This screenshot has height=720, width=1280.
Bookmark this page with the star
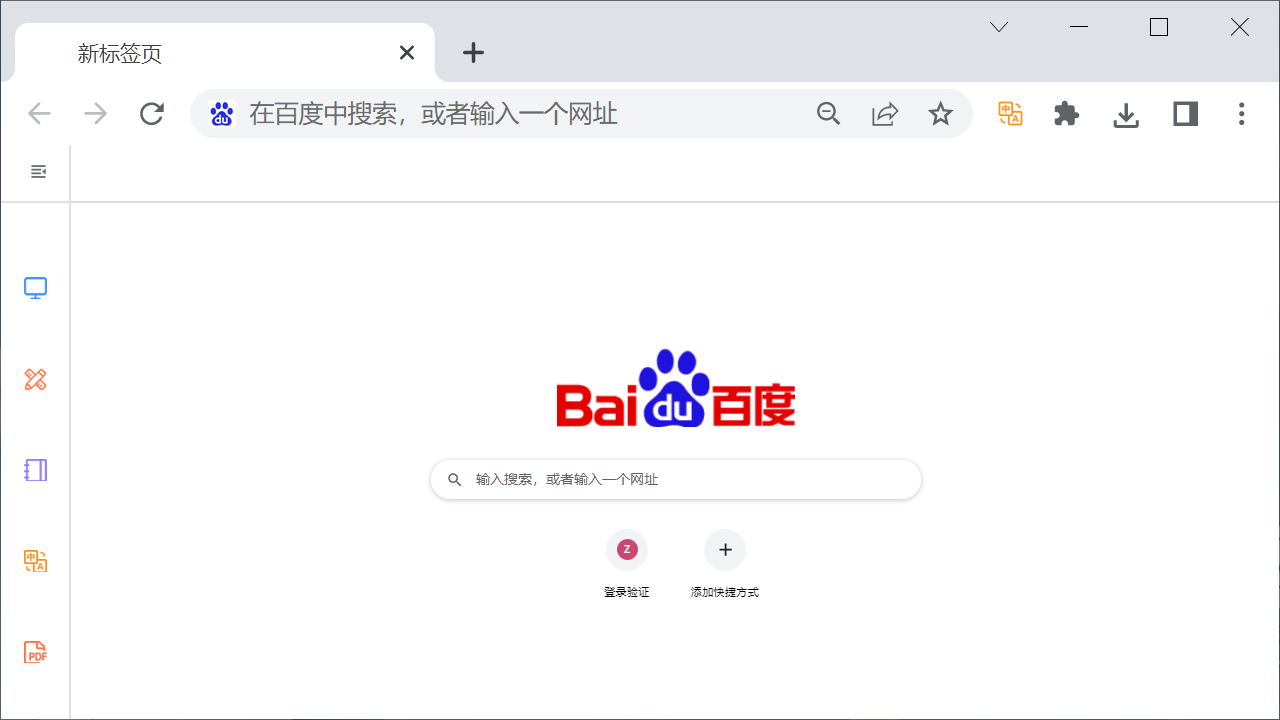coord(940,114)
